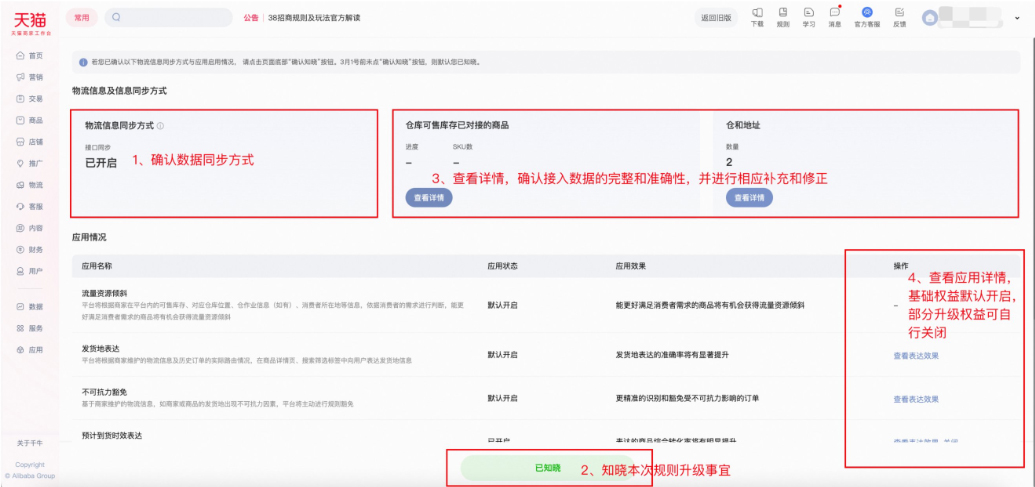This screenshot has height=487, width=1035.
Task: Click 查看详情 under 仓和地址
Action: [749, 197]
